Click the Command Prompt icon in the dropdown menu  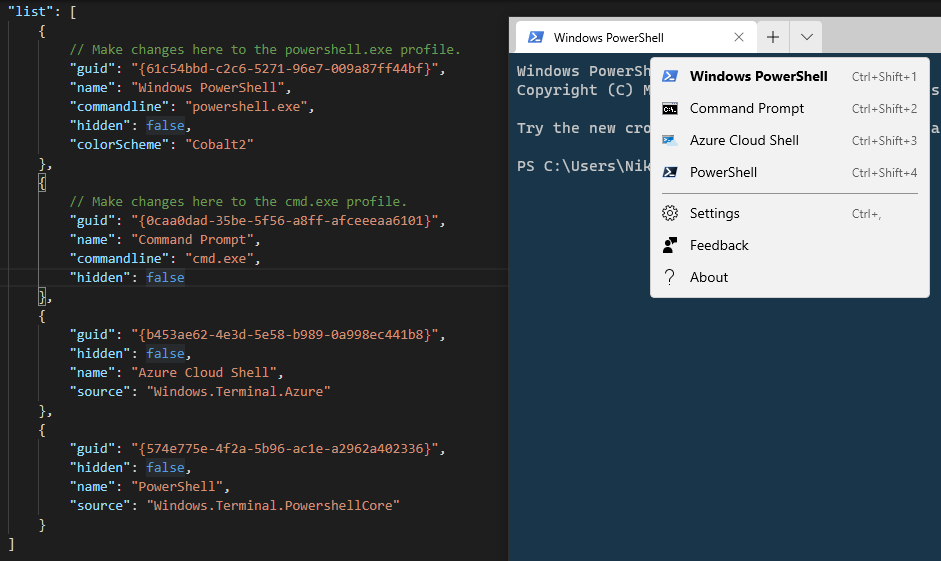coord(670,109)
